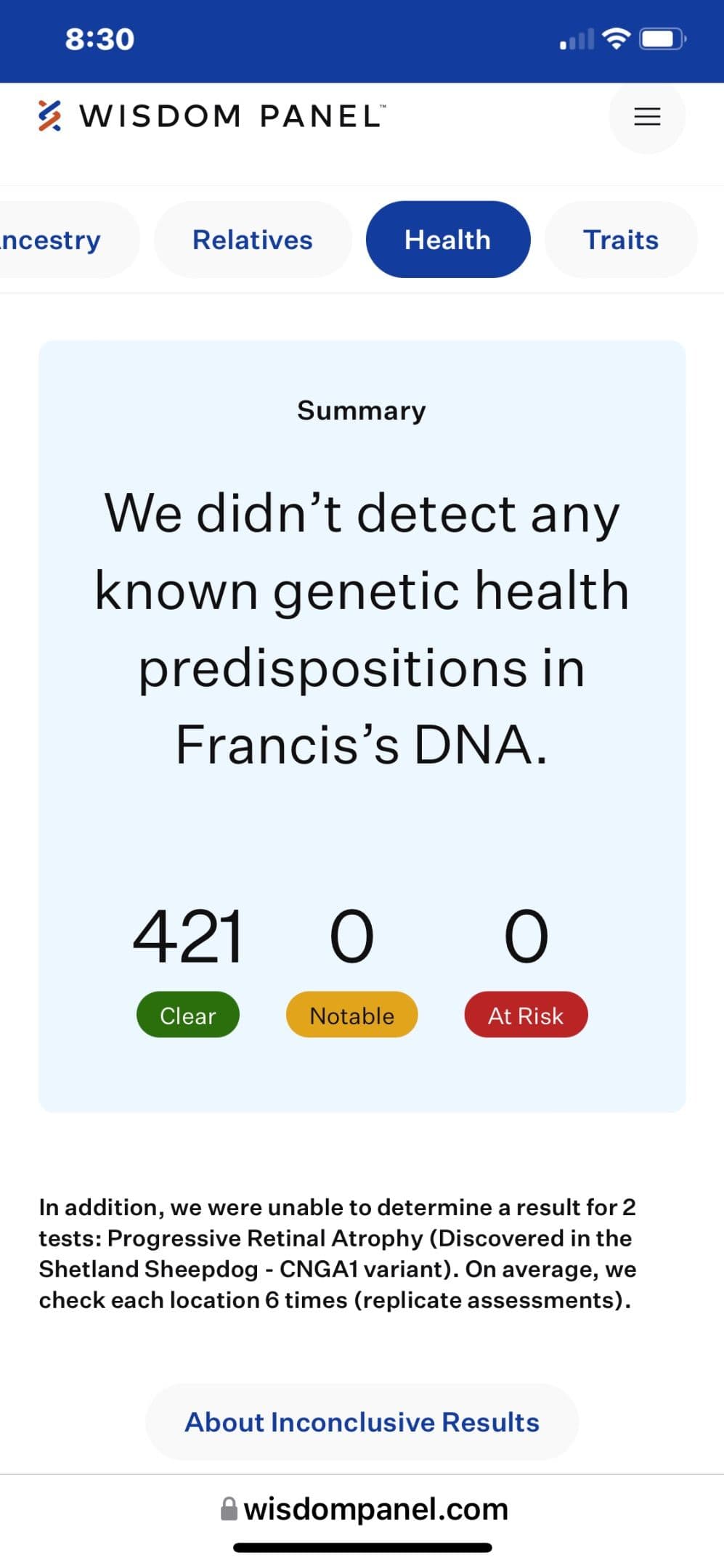Tap the Wi-Fi status icon
The width and height of the screenshot is (724, 1568).
(616, 38)
